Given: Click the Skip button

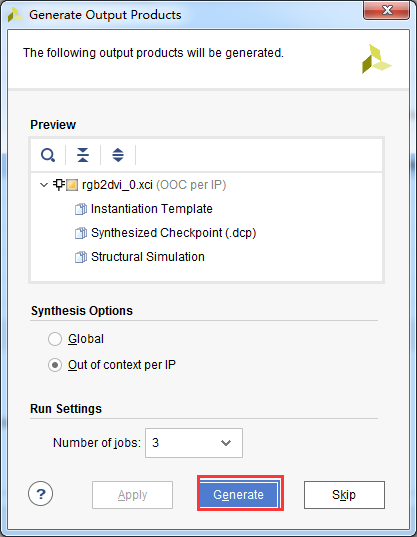Looking at the screenshot, I should pos(344,495).
